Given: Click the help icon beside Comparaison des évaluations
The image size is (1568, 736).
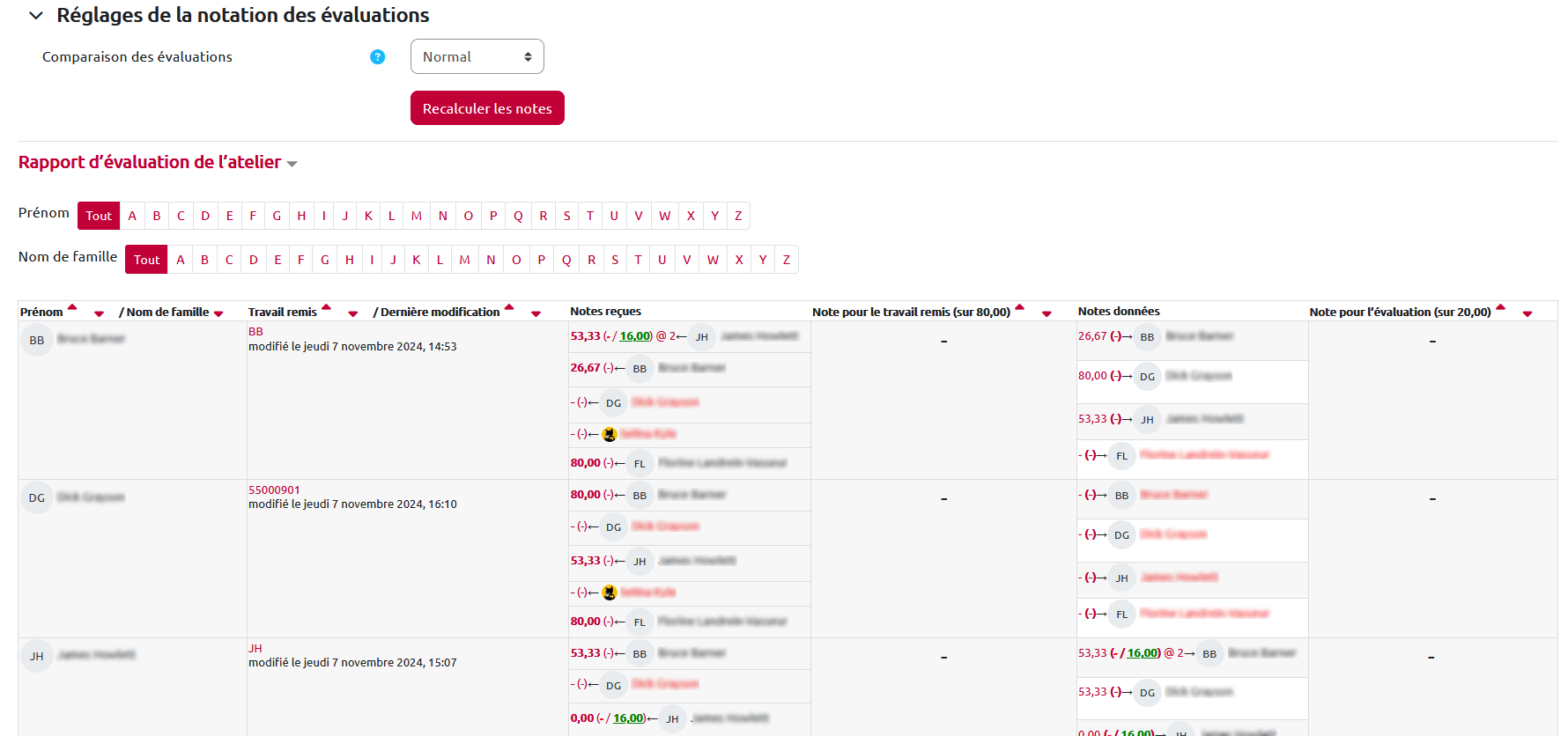Looking at the screenshot, I should [378, 57].
